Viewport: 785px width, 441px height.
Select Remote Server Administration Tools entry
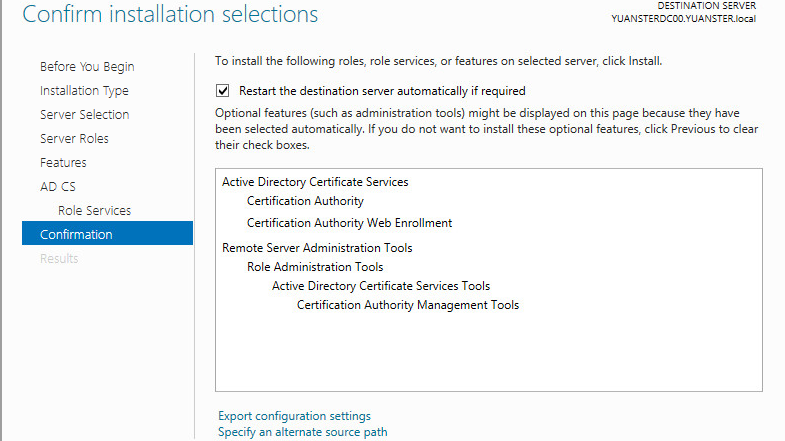point(317,248)
